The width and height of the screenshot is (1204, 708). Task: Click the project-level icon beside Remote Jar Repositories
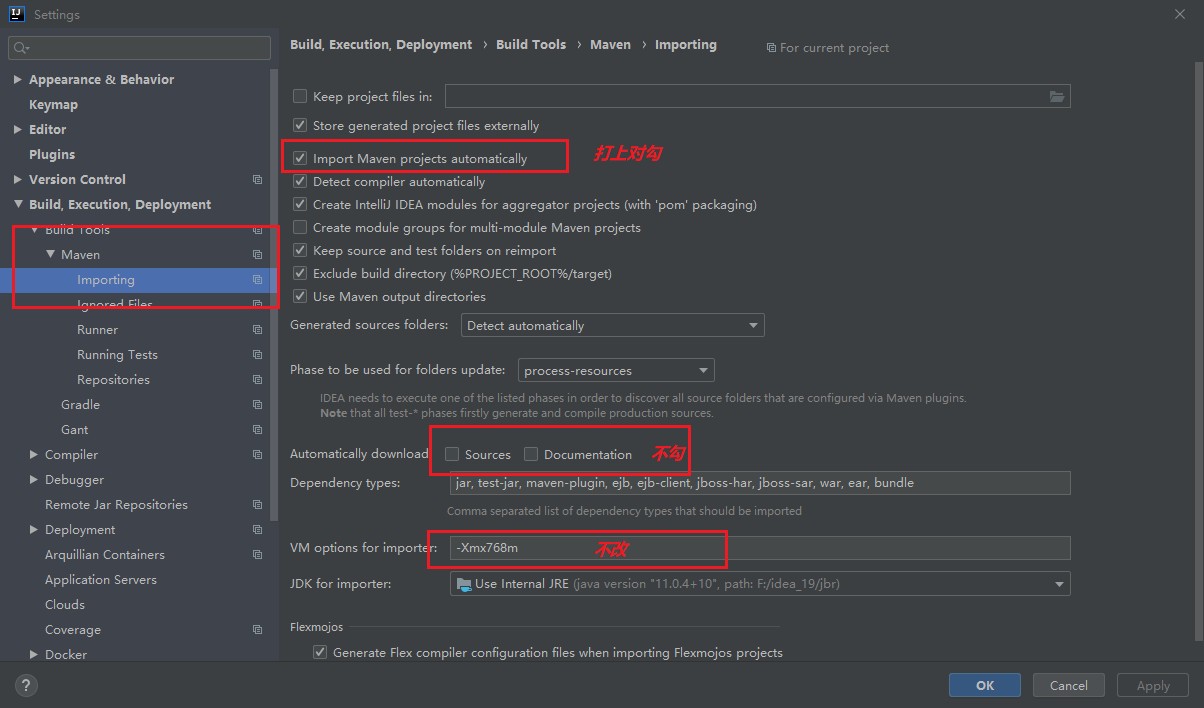[x=257, y=505]
